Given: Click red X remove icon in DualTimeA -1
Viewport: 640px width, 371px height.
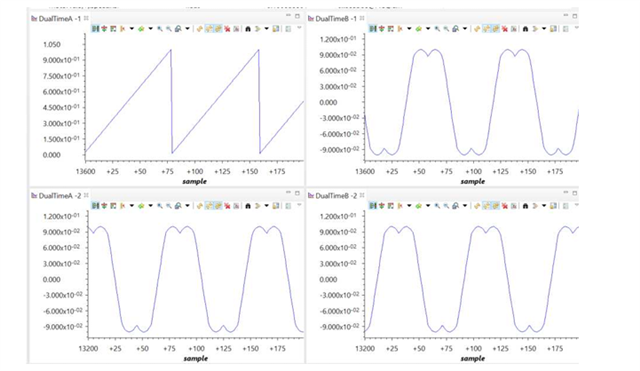Looking at the screenshot, I should click(227, 29).
